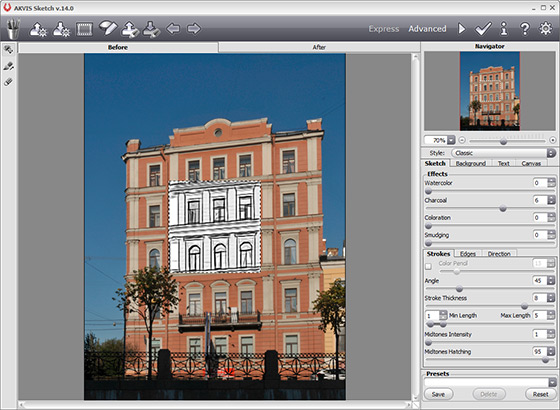Click the Undo left arrow icon
Viewport: 560px width, 410px height.
point(173,29)
